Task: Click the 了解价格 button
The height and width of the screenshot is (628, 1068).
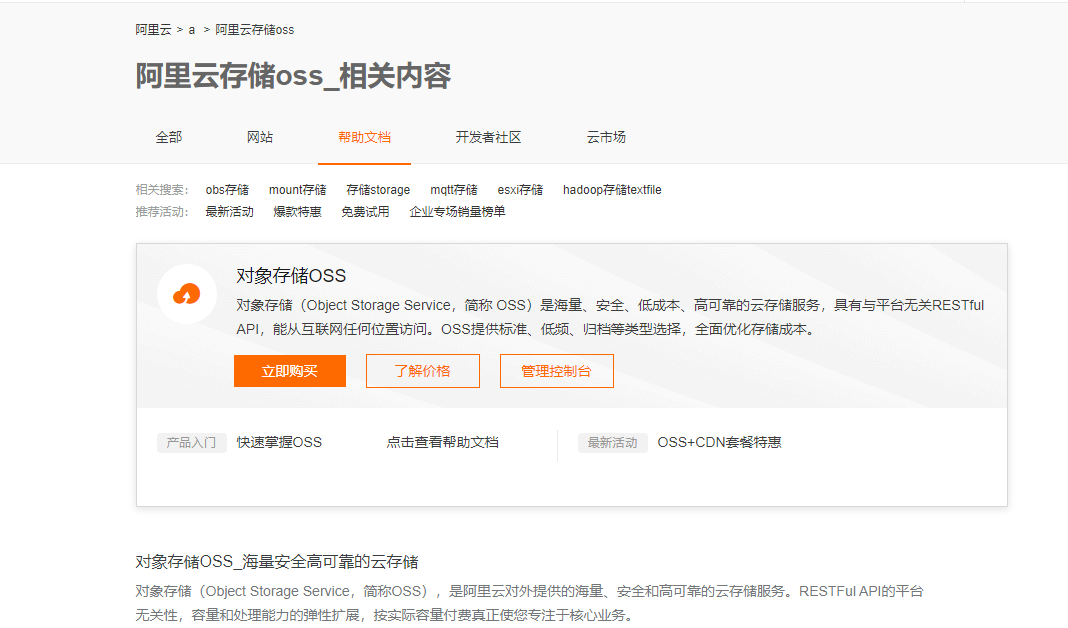Action: pos(423,371)
